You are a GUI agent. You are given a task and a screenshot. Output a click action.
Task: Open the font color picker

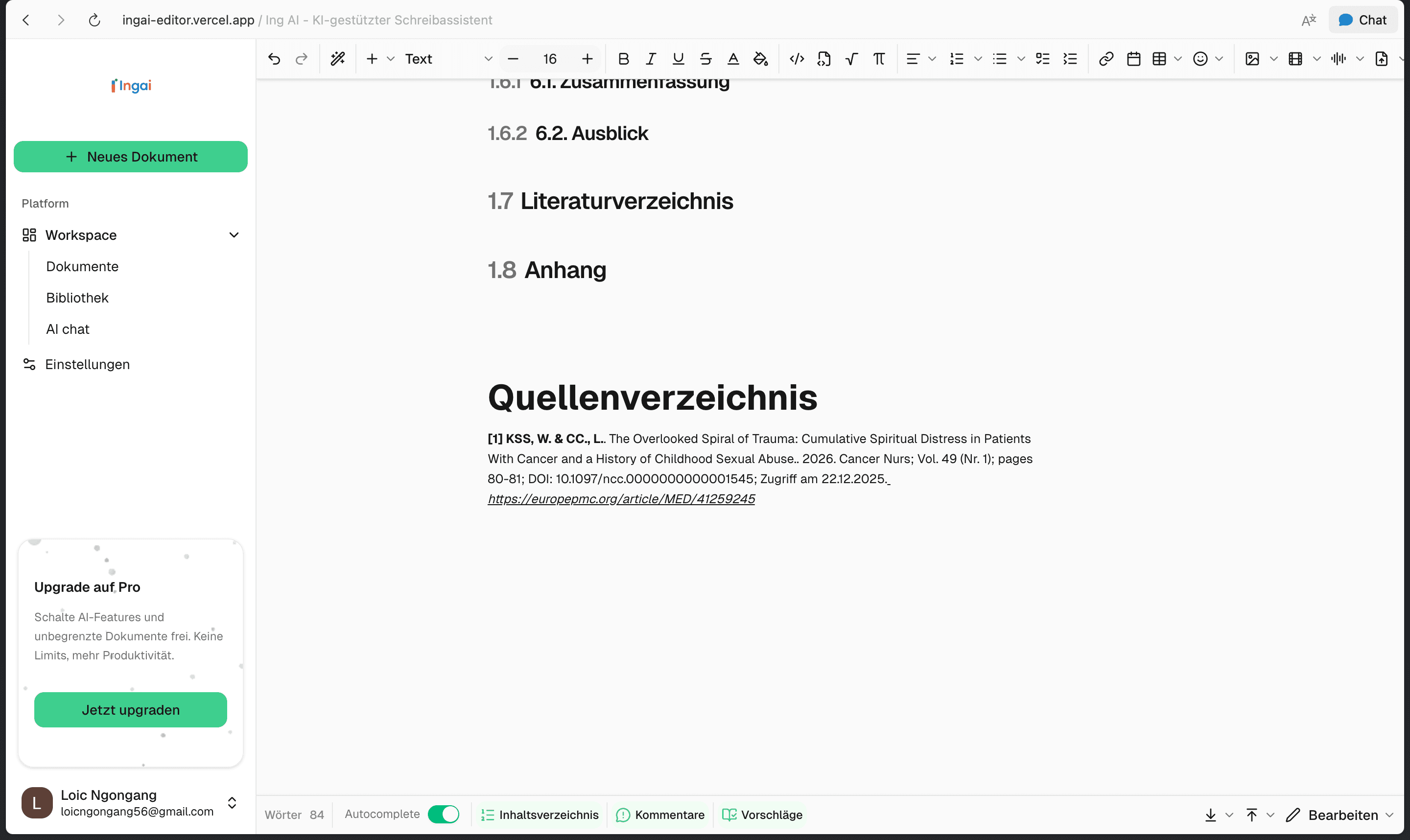point(733,58)
